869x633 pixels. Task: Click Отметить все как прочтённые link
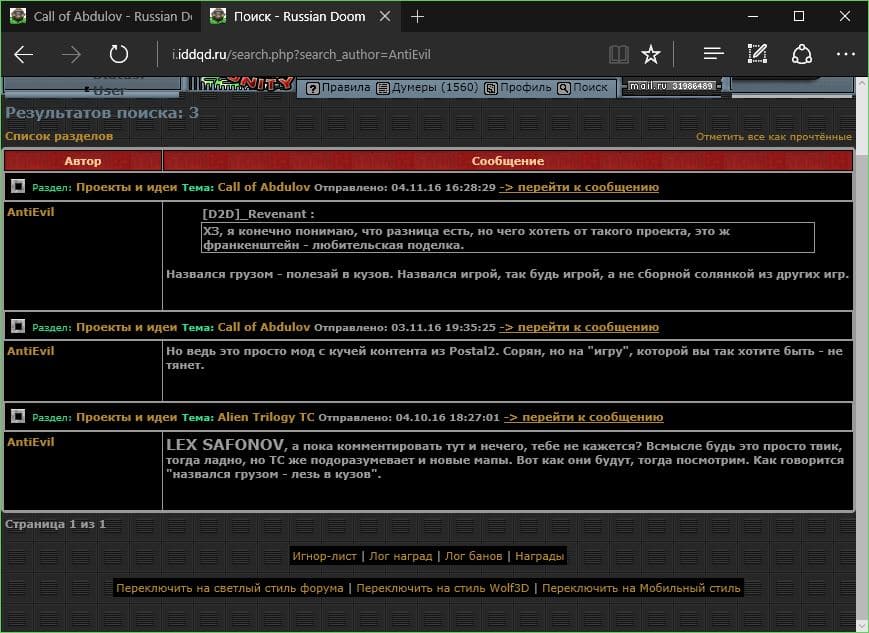(774, 136)
